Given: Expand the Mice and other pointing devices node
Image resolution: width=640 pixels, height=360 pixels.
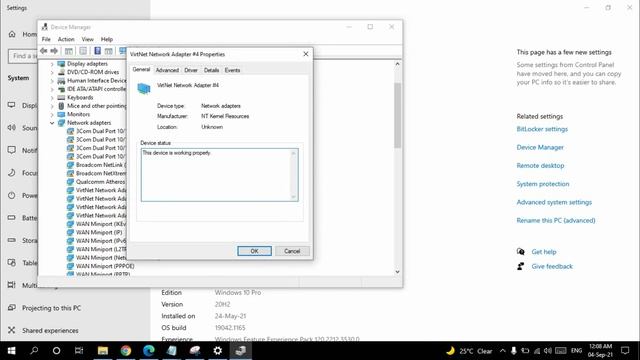Looking at the screenshot, I should point(52,106).
